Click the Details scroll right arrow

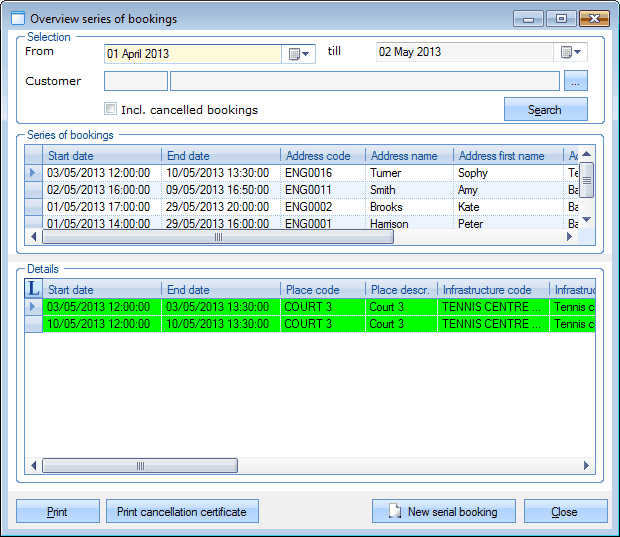tap(587, 465)
